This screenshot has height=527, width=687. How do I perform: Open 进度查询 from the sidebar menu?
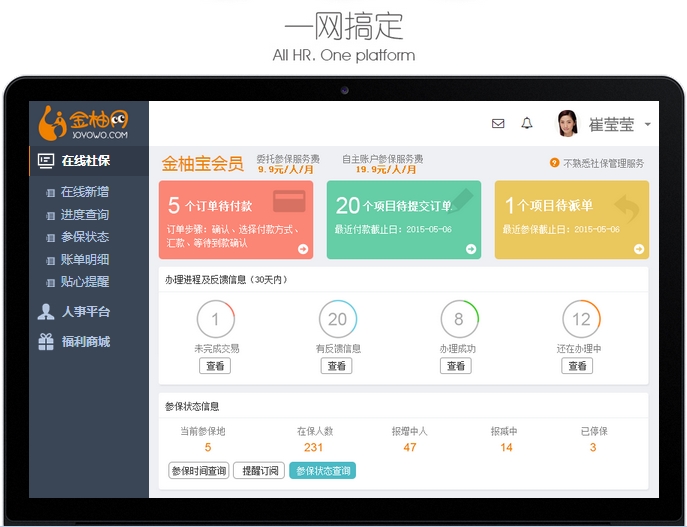point(85,215)
